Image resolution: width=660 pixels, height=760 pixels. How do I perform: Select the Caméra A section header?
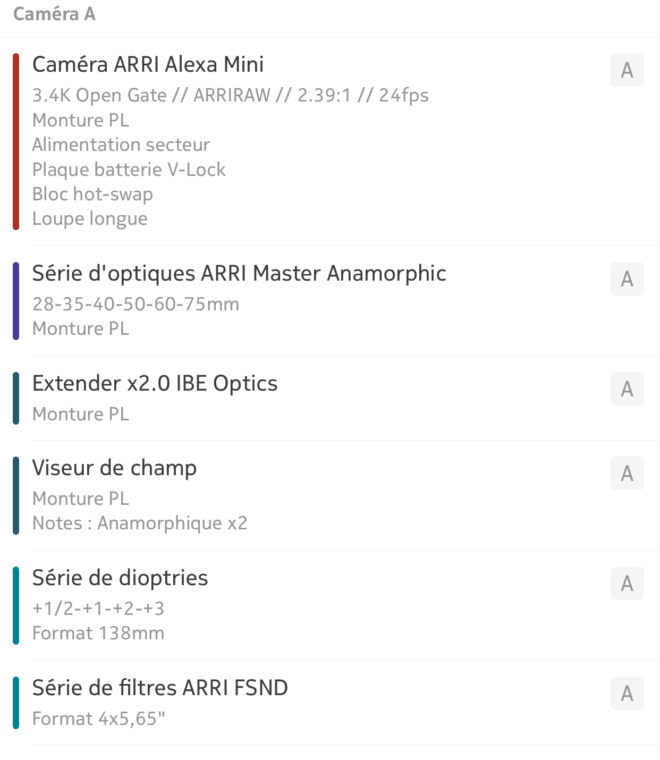point(54,14)
